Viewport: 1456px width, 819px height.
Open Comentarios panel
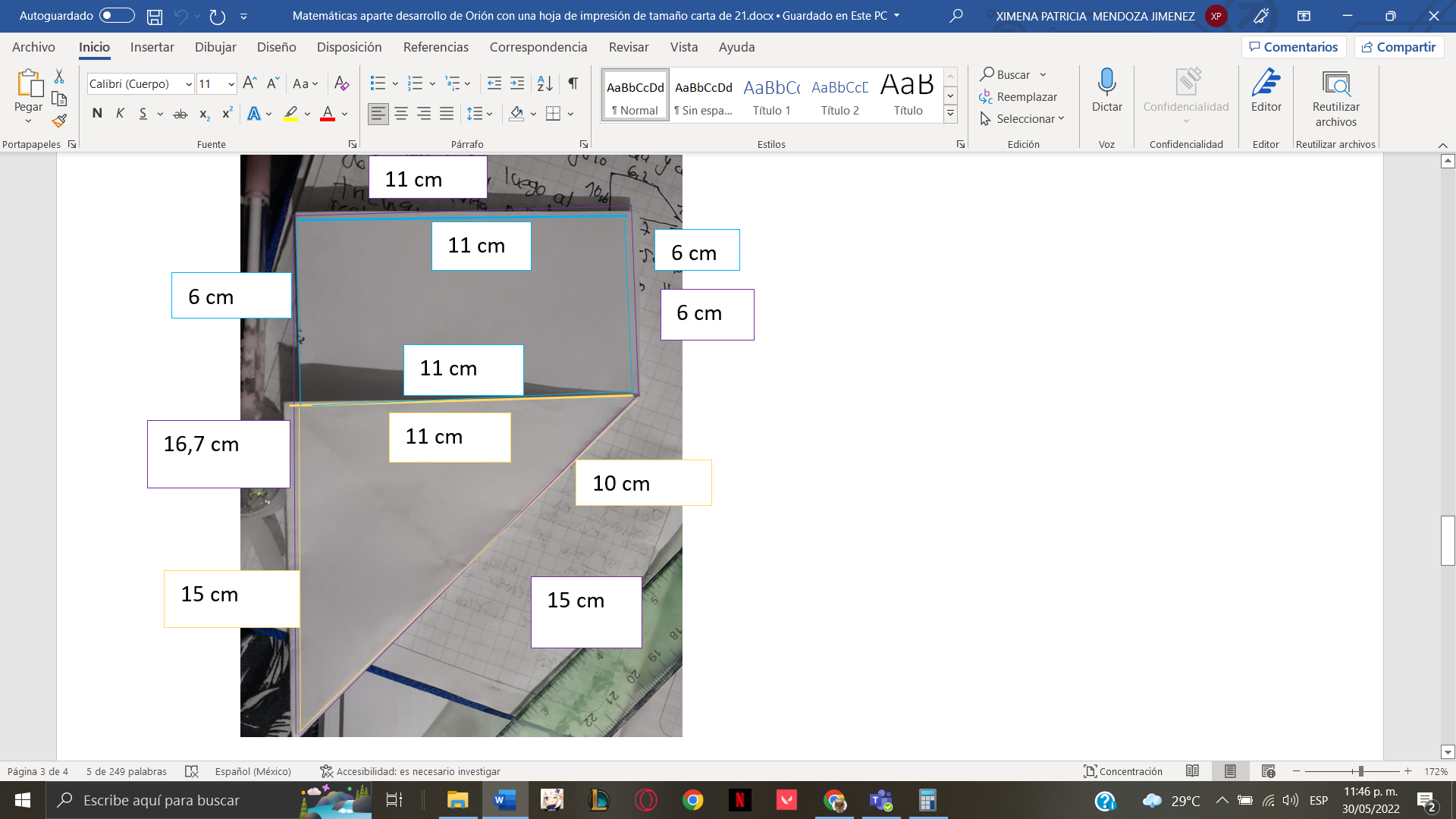coord(1294,46)
